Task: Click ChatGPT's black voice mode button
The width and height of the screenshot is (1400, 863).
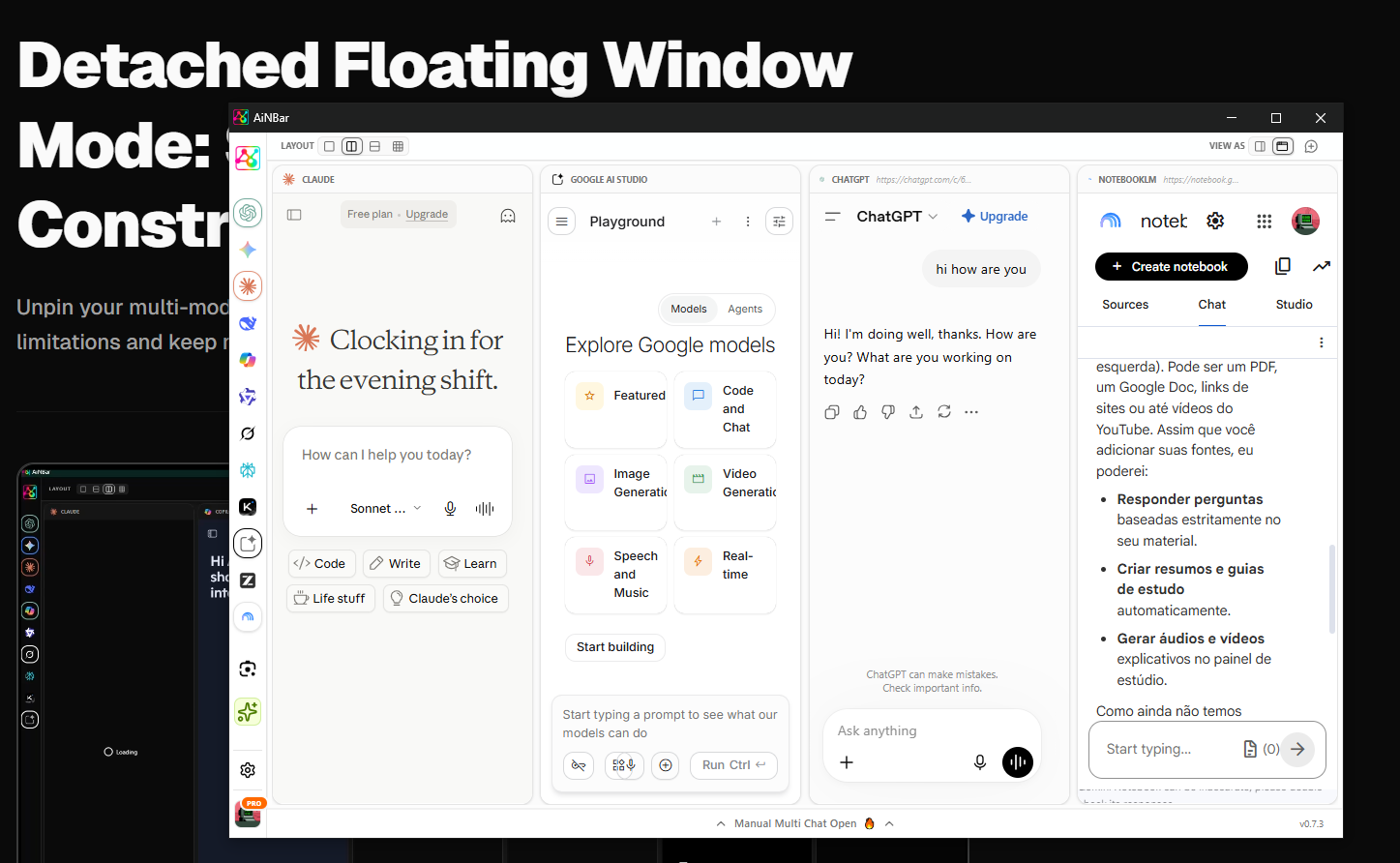Action: (1018, 762)
